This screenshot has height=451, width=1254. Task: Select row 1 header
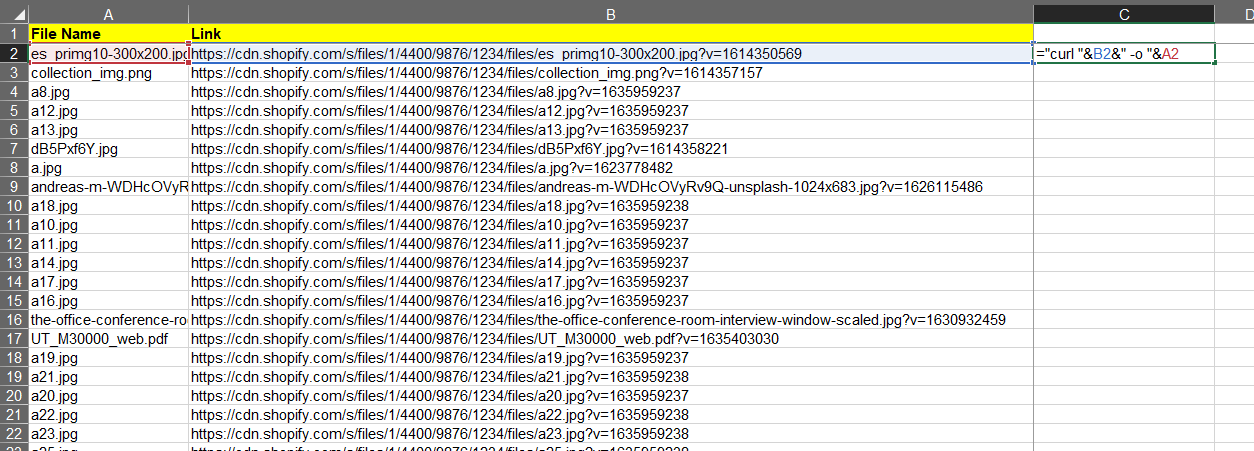(14, 34)
